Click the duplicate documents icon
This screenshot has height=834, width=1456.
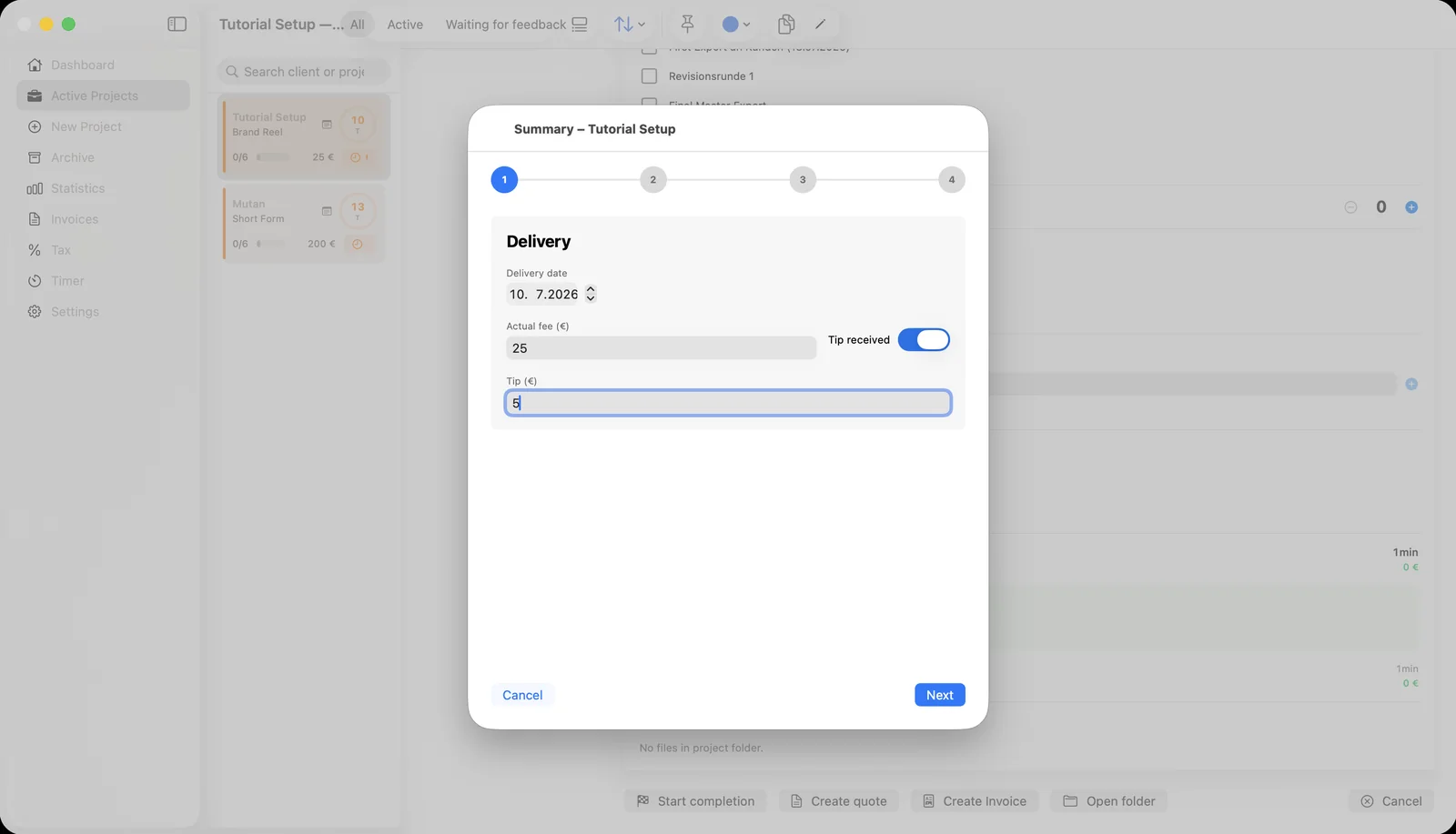pyautogui.click(x=786, y=25)
